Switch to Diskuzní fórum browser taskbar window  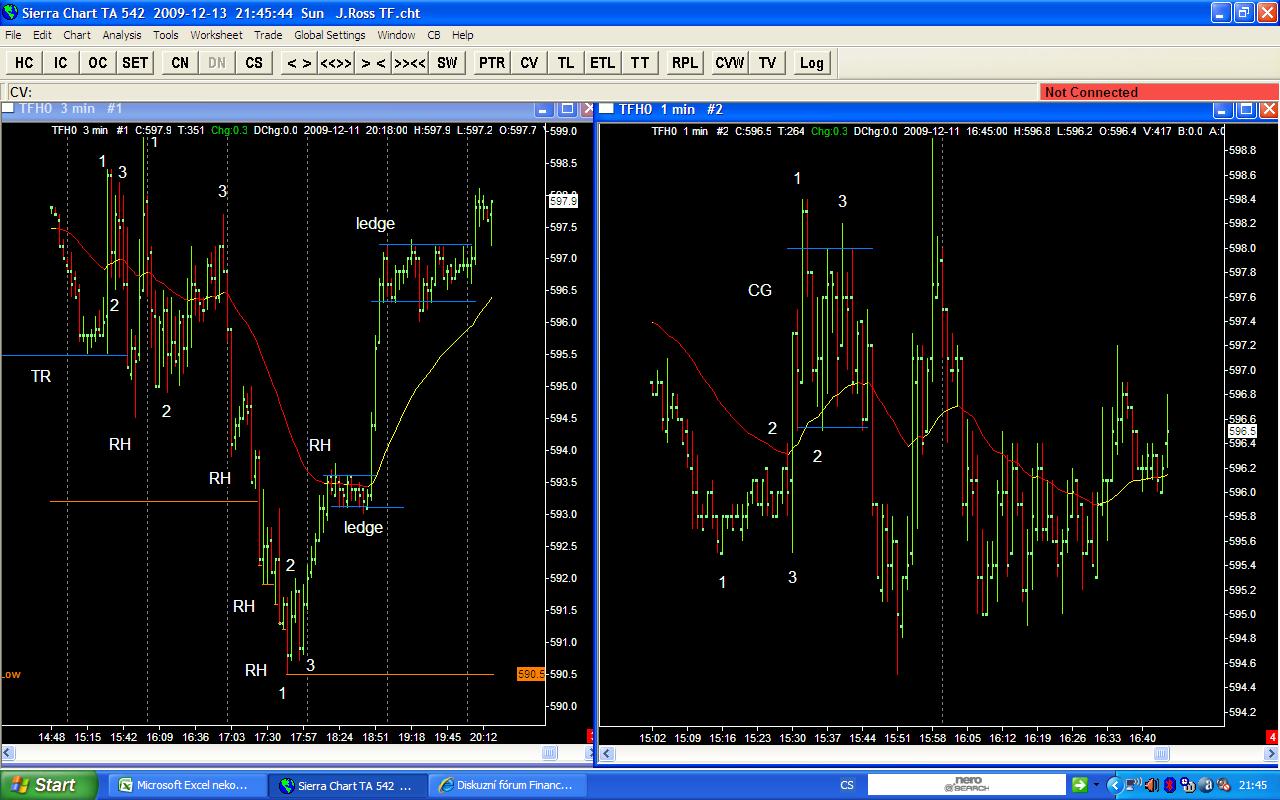509,785
